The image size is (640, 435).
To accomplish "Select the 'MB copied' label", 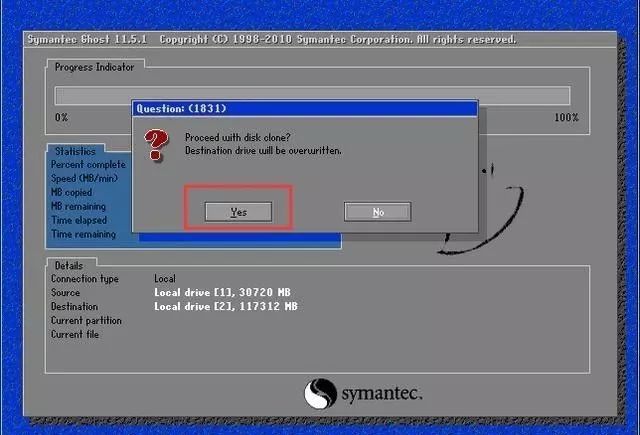I will click(71, 193).
